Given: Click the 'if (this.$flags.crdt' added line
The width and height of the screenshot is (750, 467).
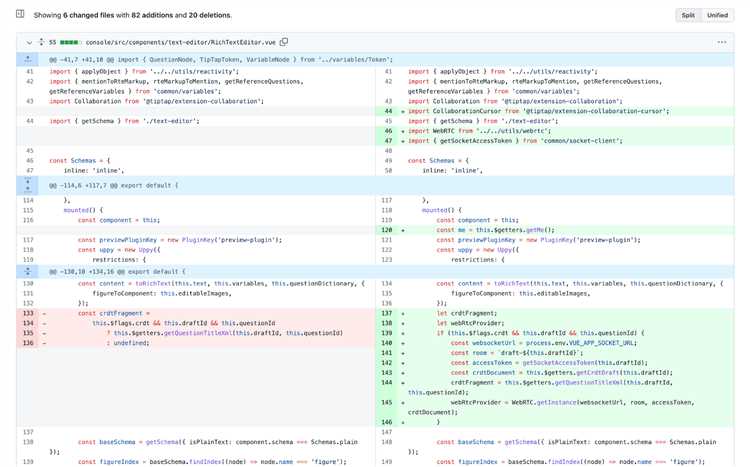Looking at the screenshot, I should (540, 333).
